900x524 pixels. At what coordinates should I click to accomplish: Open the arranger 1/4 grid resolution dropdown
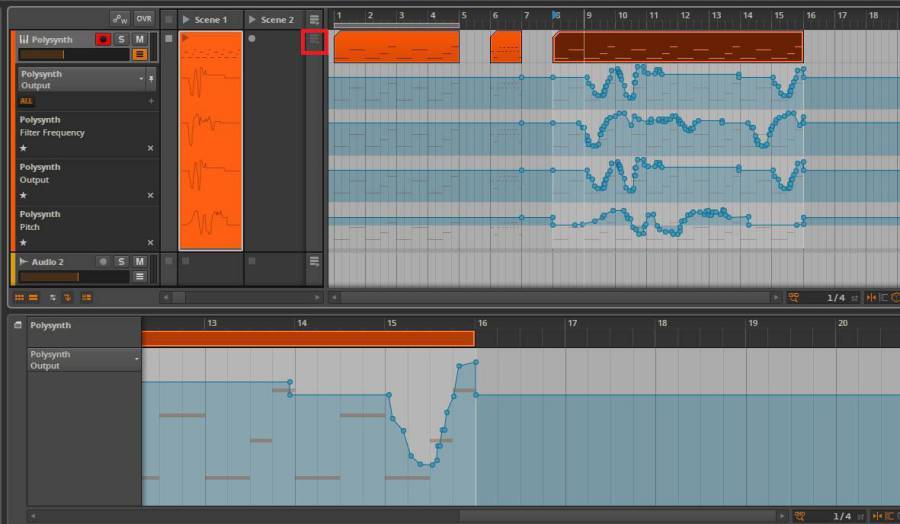835,298
